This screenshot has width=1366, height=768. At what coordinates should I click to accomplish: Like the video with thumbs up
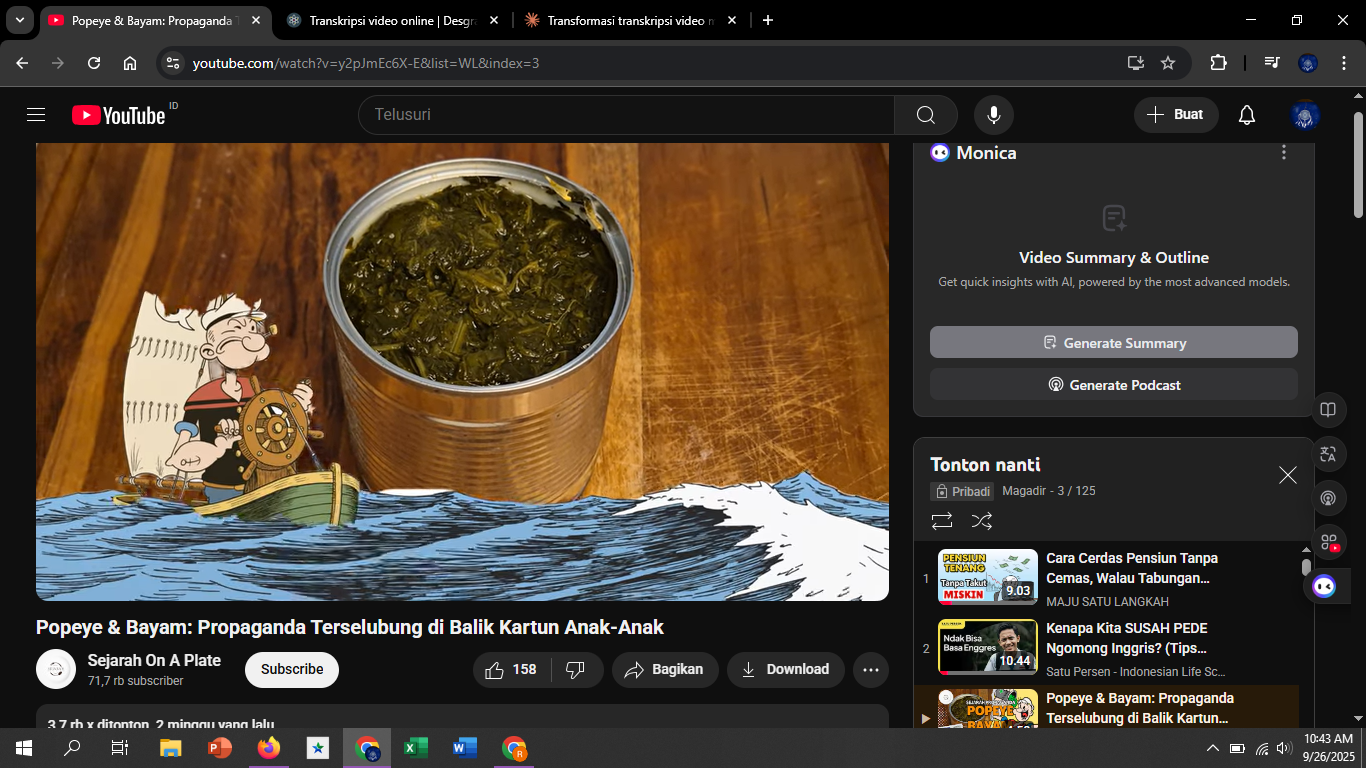click(x=511, y=670)
